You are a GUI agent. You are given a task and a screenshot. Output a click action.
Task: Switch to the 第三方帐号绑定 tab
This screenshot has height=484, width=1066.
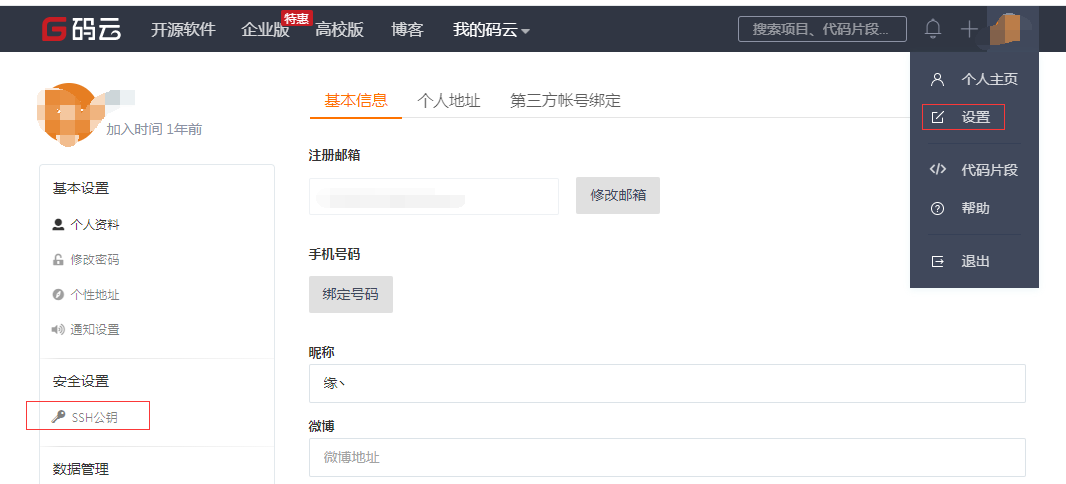[565, 100]
